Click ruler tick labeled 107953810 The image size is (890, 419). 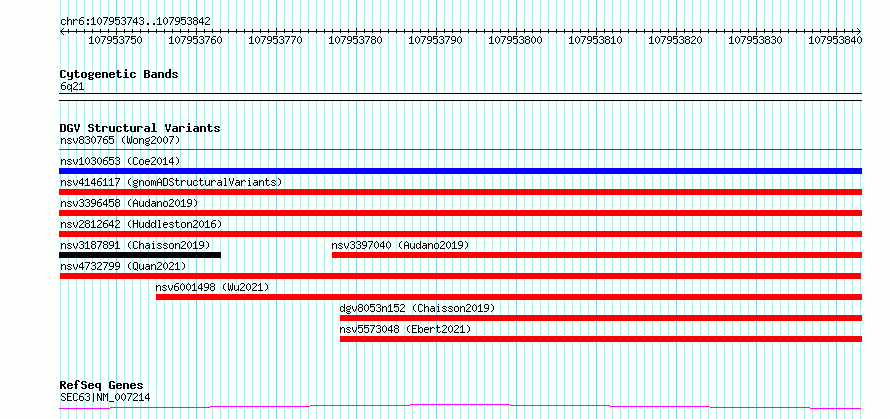[596, 40]
